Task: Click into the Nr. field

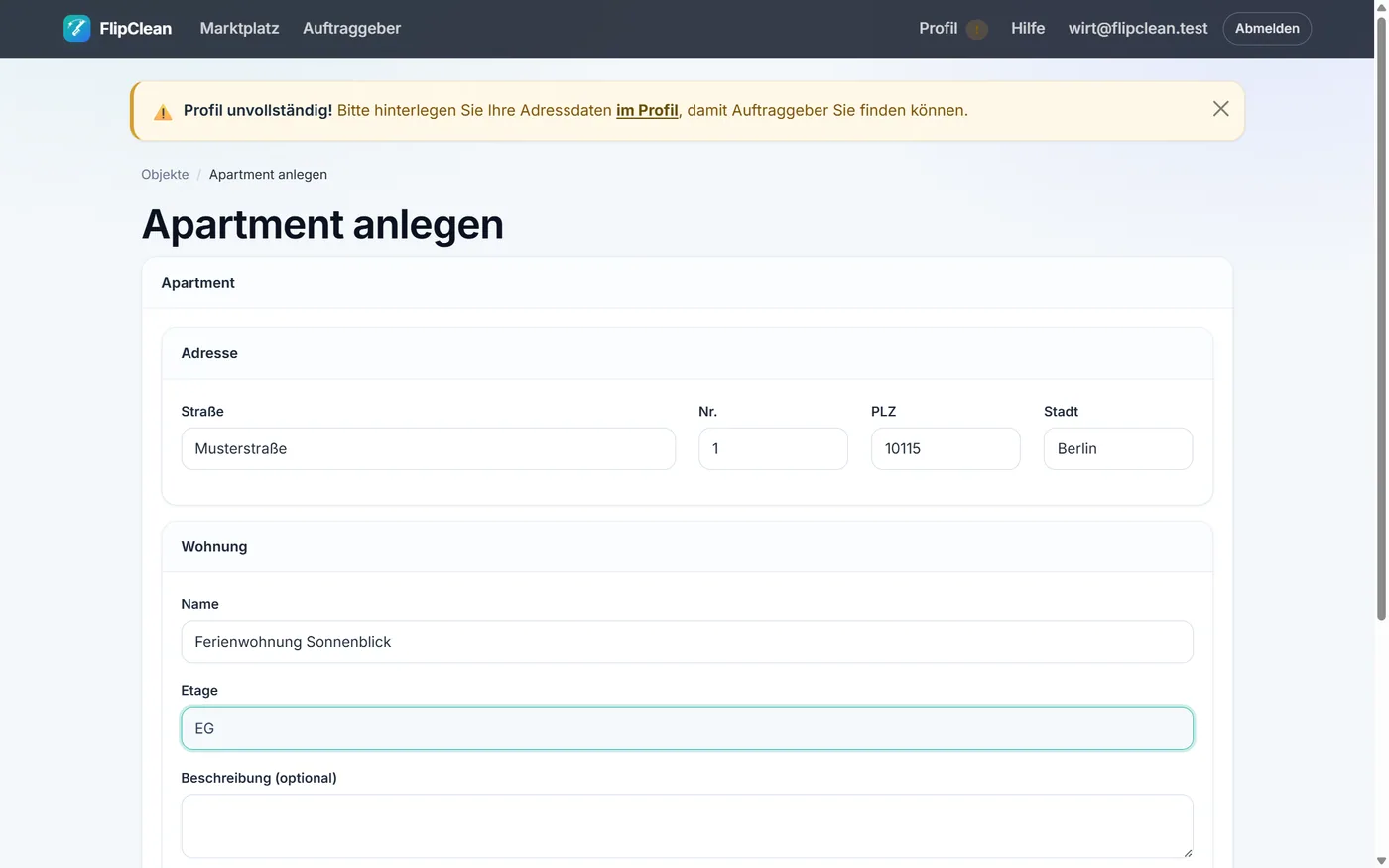Action: click(x=773, y=448)
